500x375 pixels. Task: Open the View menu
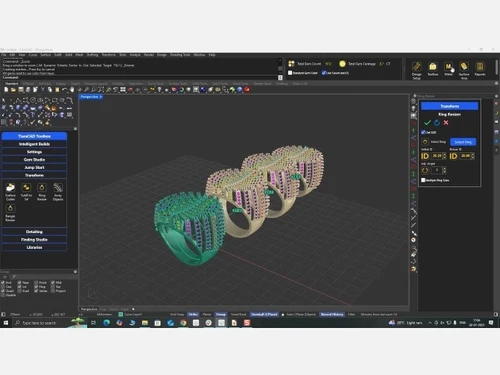click(22, 55)
